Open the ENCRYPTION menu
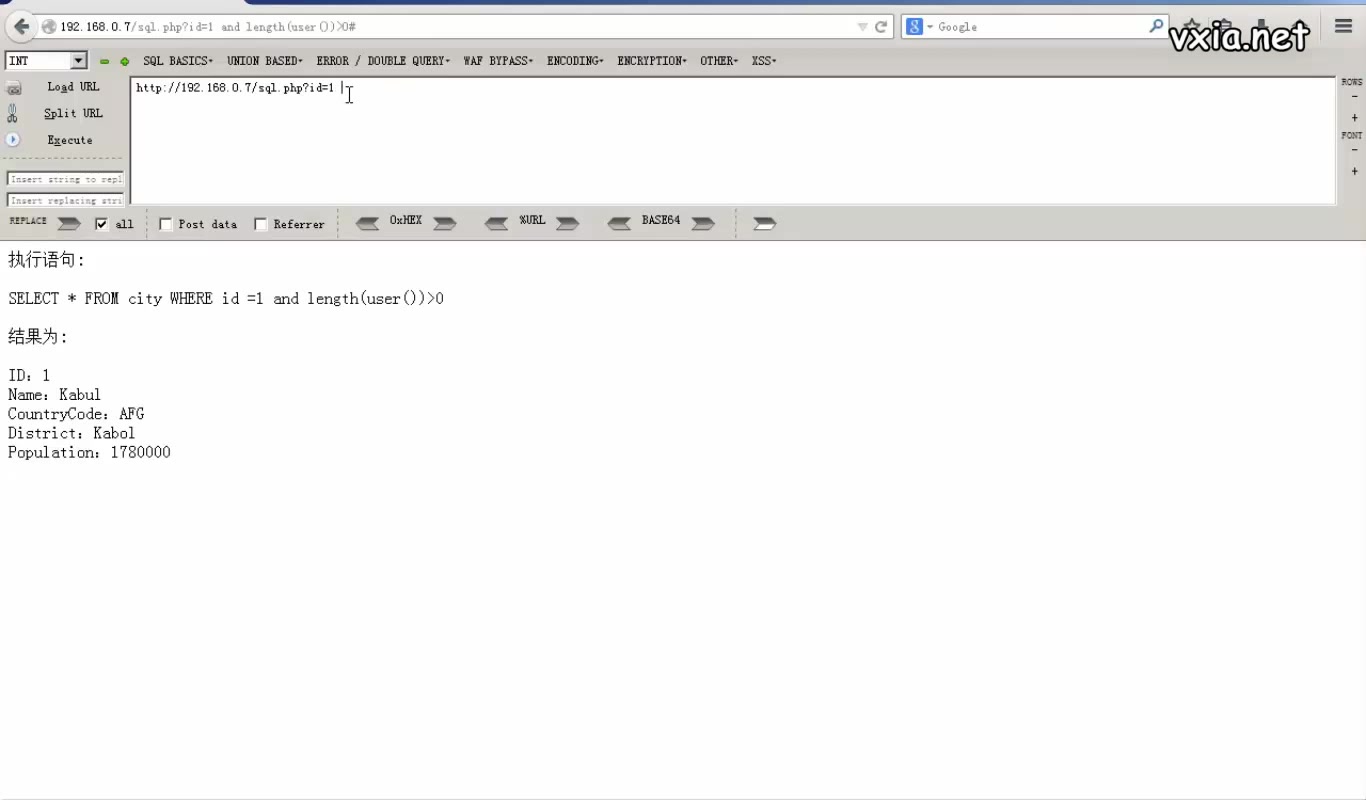This screenshot has height=800, width=1366. click(652, 61)
